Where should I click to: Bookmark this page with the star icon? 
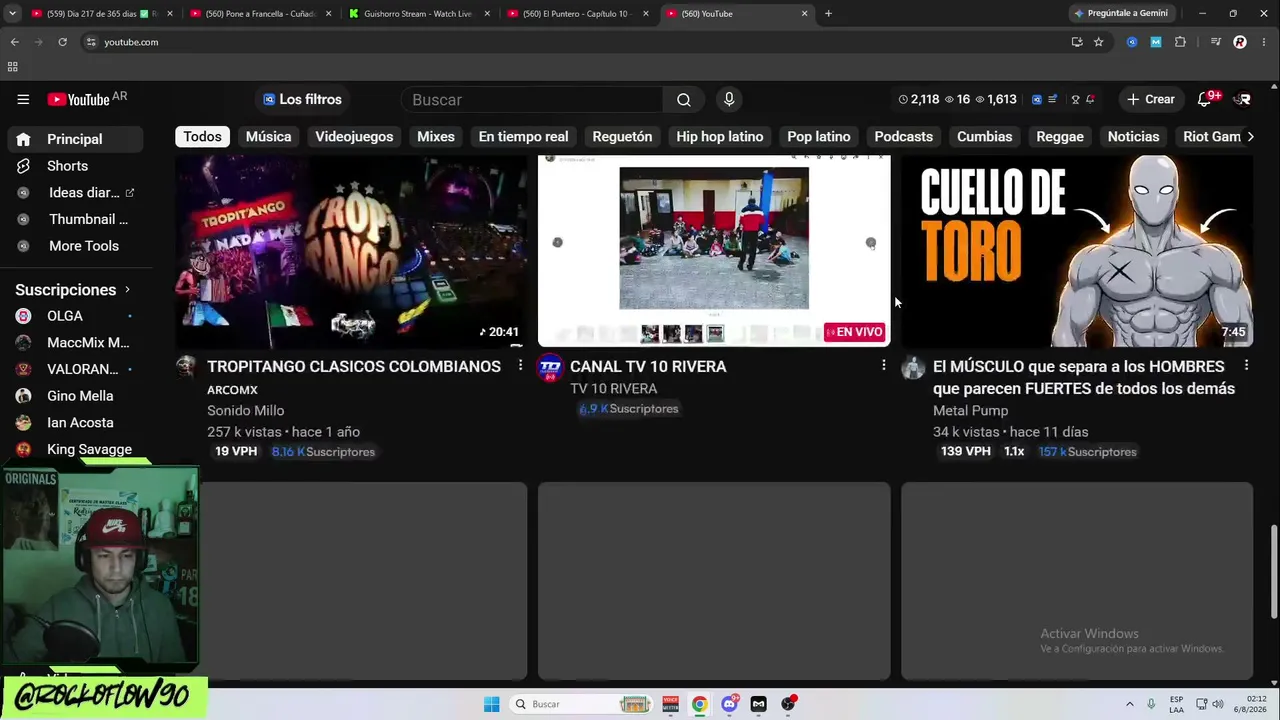pos(1098,42)
